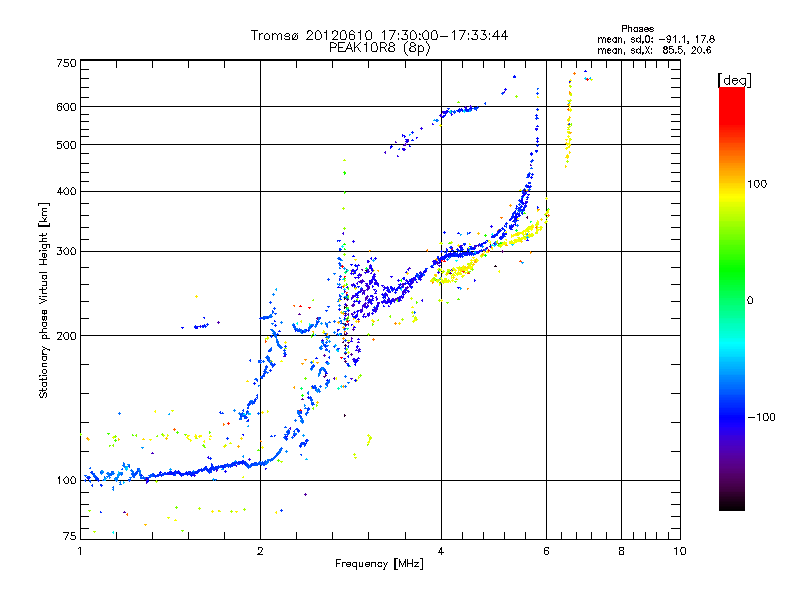The width and height of the screenshot is (800, 600).
Task: Click the x-axis tick label '10'
Action: [680, 551]
